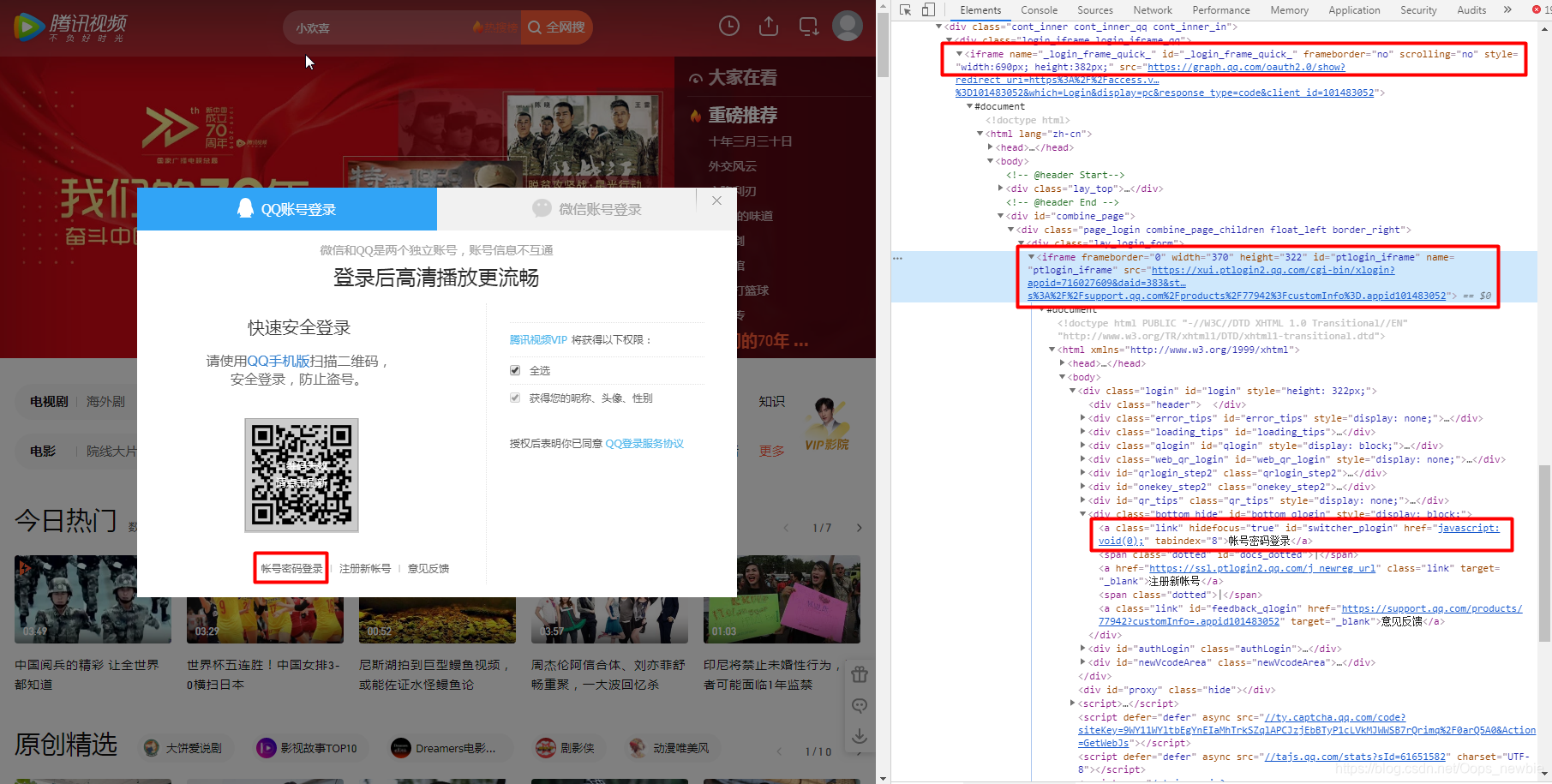The width and height of the screenshot is (1552, 784).
Task: Click the red error count icon in DevTools
Action: click(x=1537, y=10)
